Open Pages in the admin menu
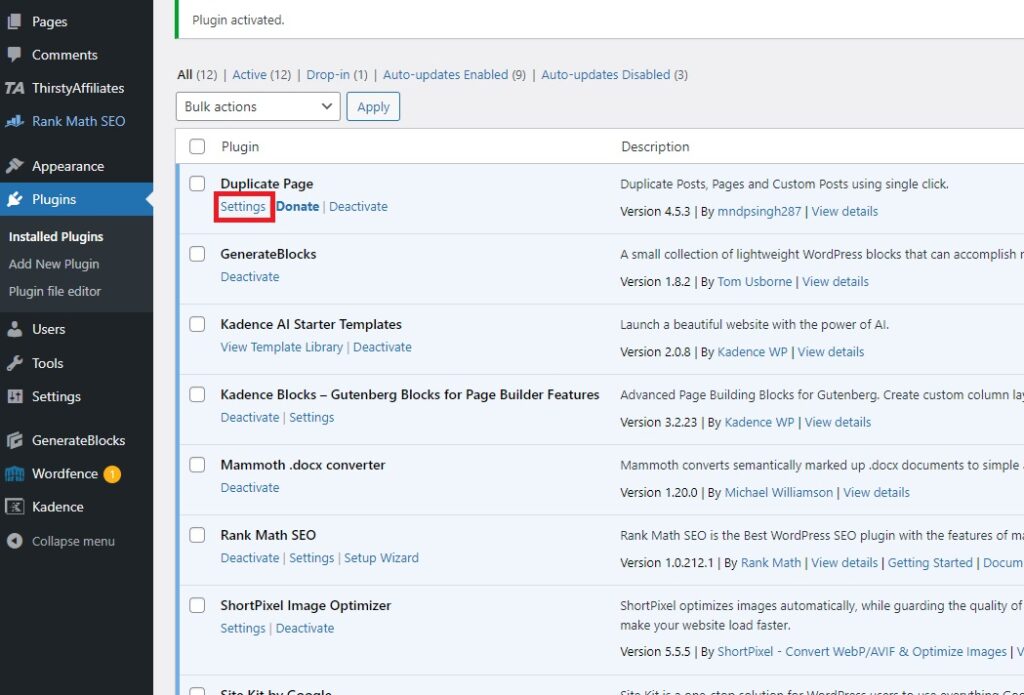Viewport: 1024px width, 695px height. (x=50, y=22)
